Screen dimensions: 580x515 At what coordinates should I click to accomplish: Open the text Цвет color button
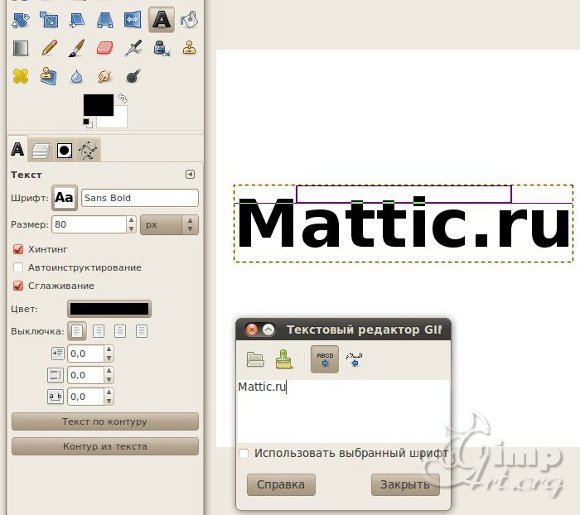[x=109, y=309]
